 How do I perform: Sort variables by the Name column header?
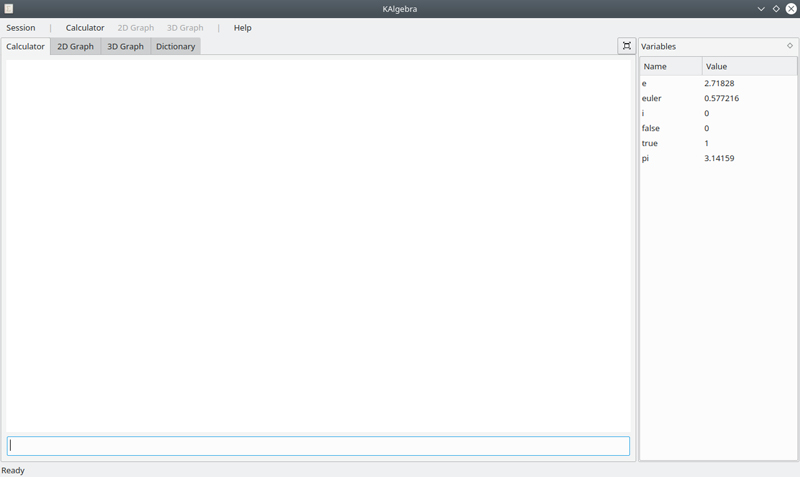pyautogui.click(x=670, y=66)
